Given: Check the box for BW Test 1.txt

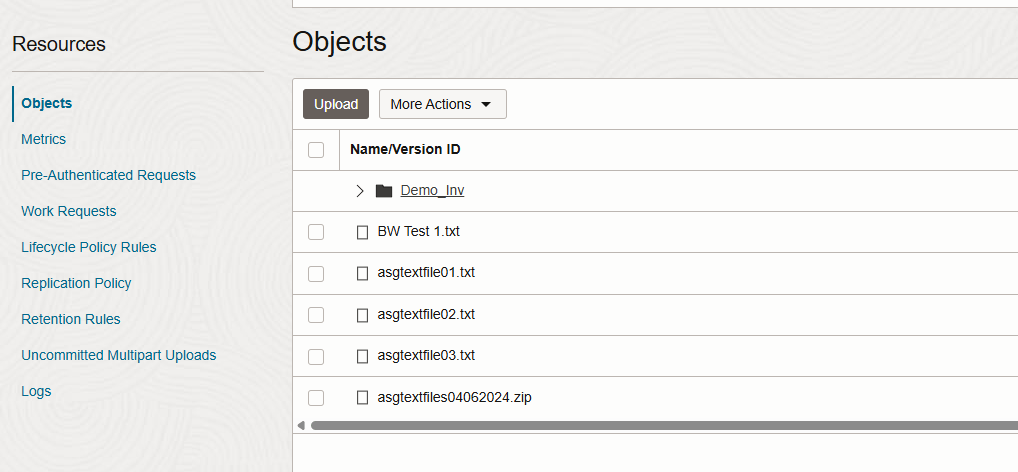Looking at the screenshot, I should click(316, 232).
